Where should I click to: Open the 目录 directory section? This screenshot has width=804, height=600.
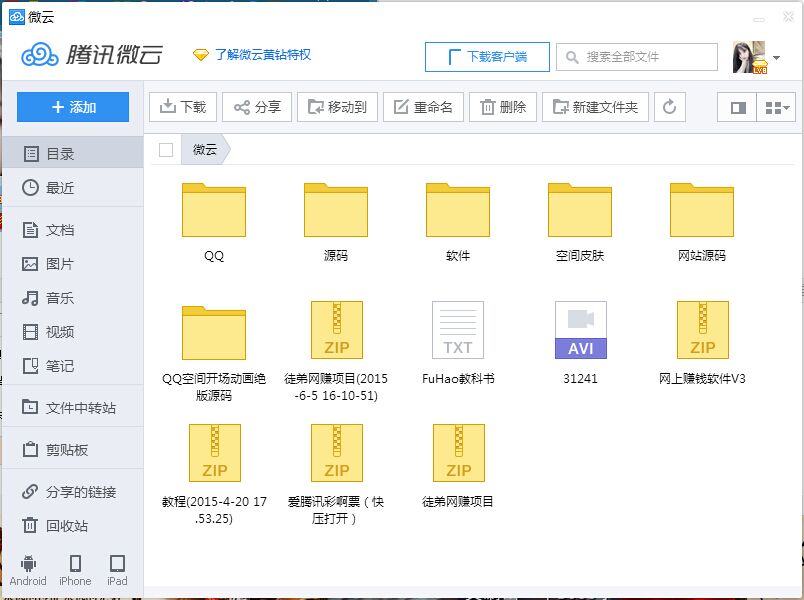tap(72, 153)
